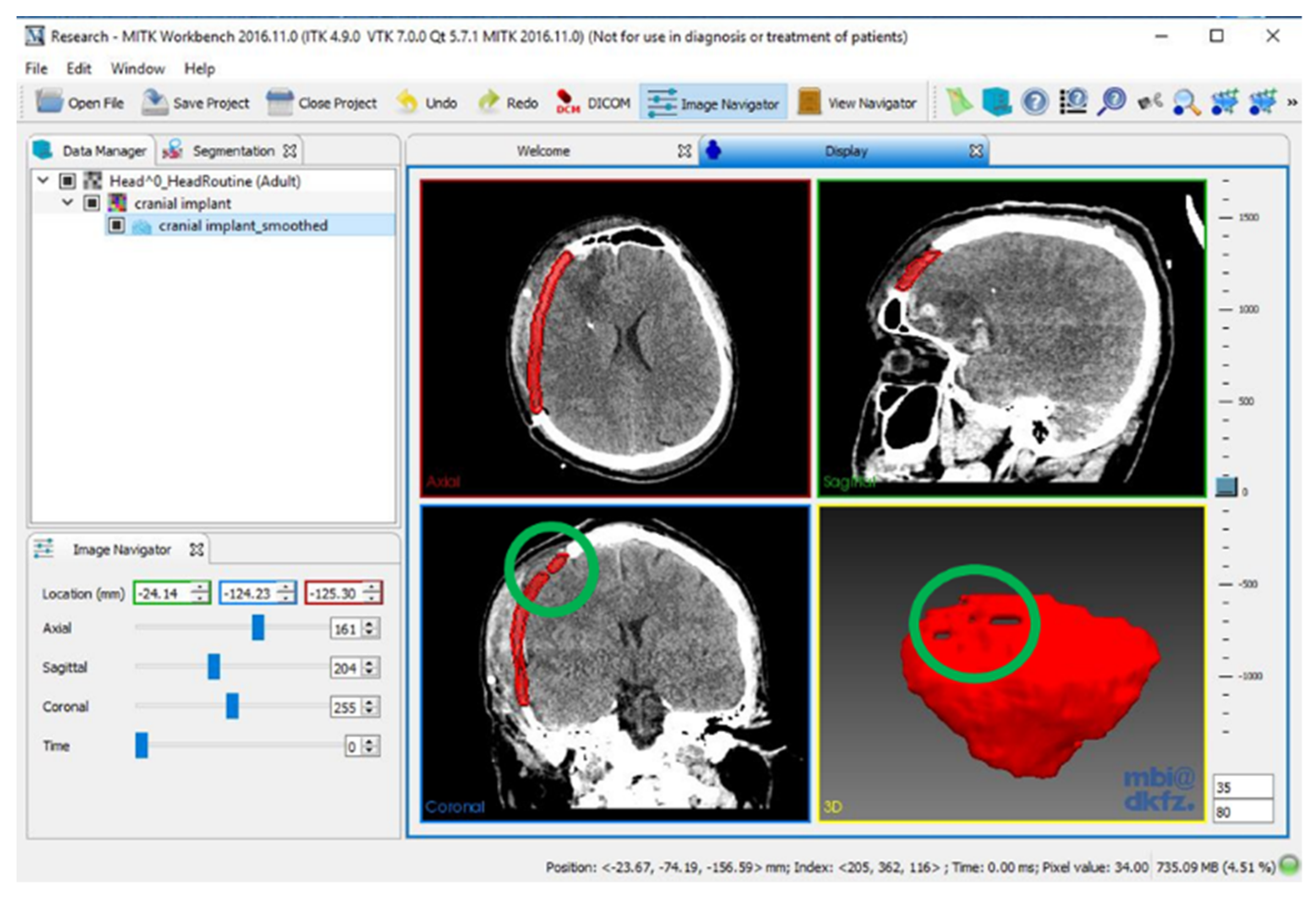Click the magnifying glass with blue dot icon

click(1186, 102)
